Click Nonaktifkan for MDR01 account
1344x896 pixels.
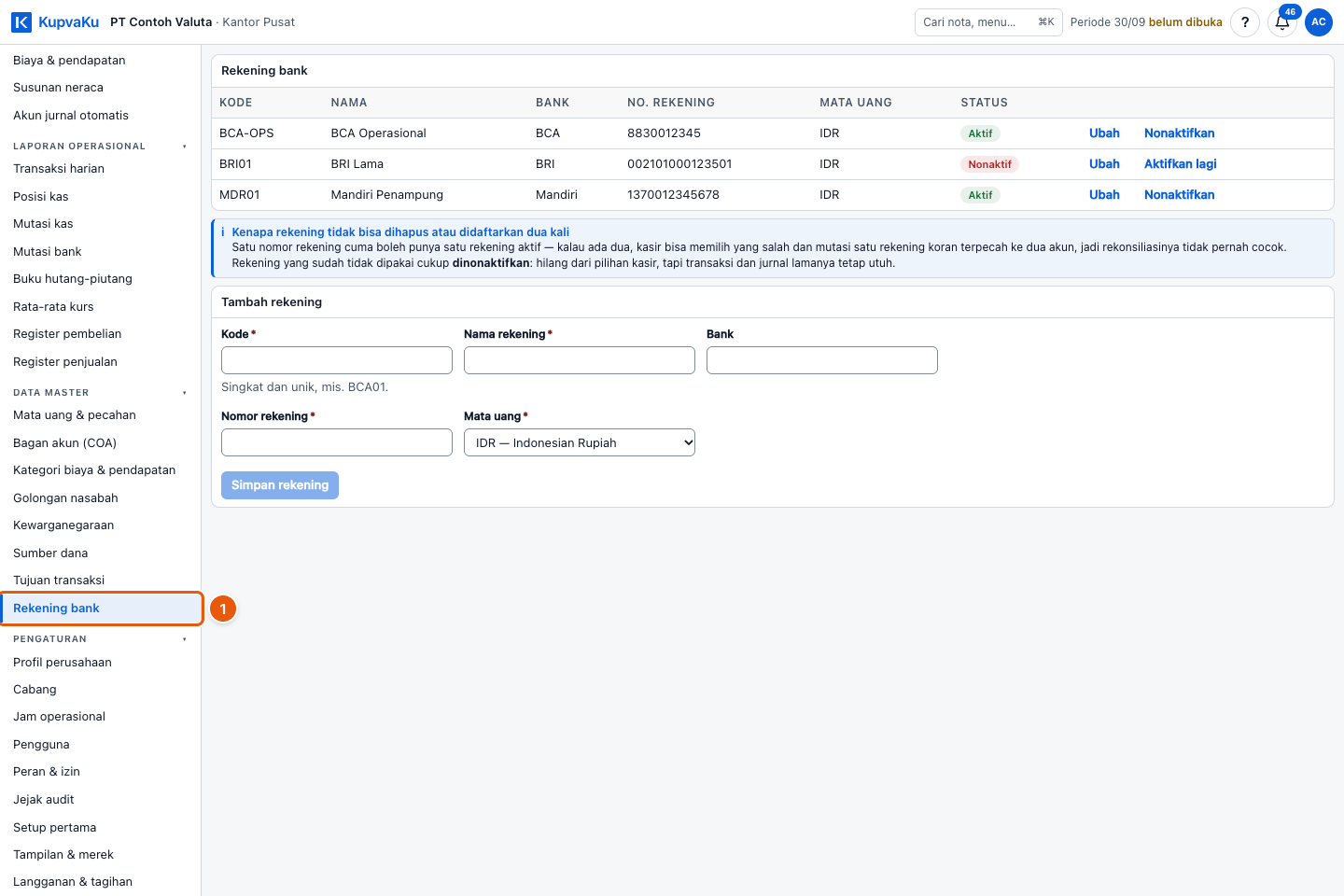click(x=1179, y=195)
